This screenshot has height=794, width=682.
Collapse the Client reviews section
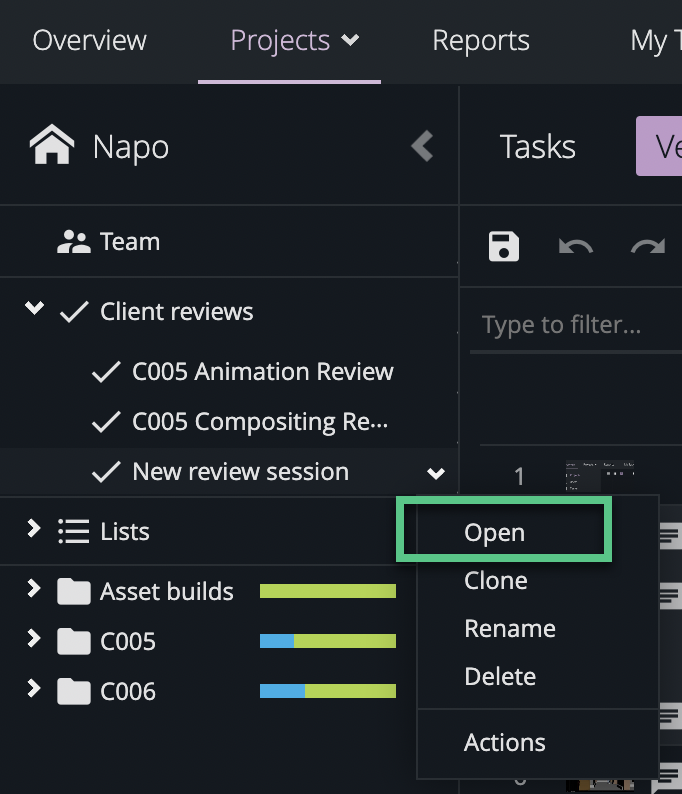click(34, 309)
